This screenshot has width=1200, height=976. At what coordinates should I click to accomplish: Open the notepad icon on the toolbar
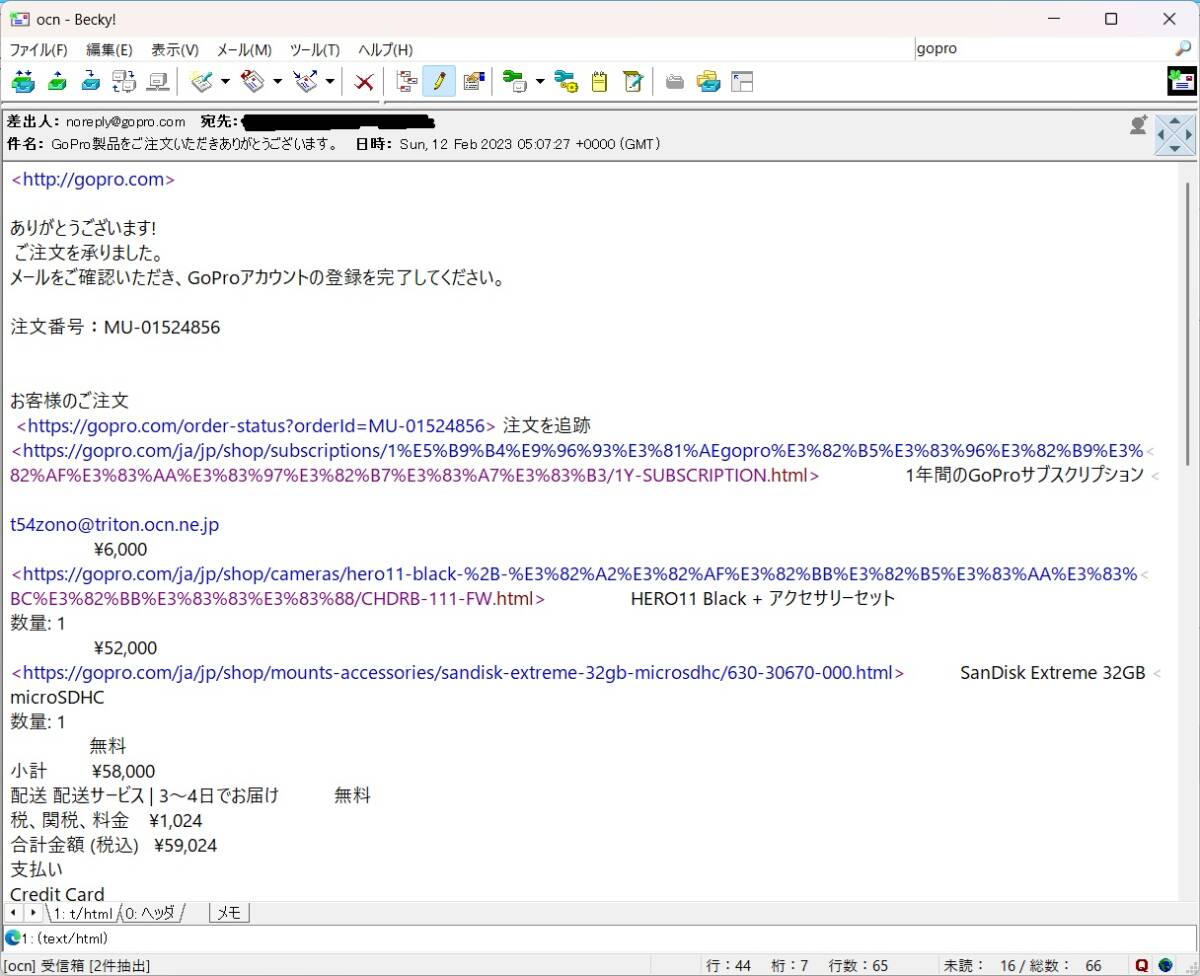pos(598,81)
